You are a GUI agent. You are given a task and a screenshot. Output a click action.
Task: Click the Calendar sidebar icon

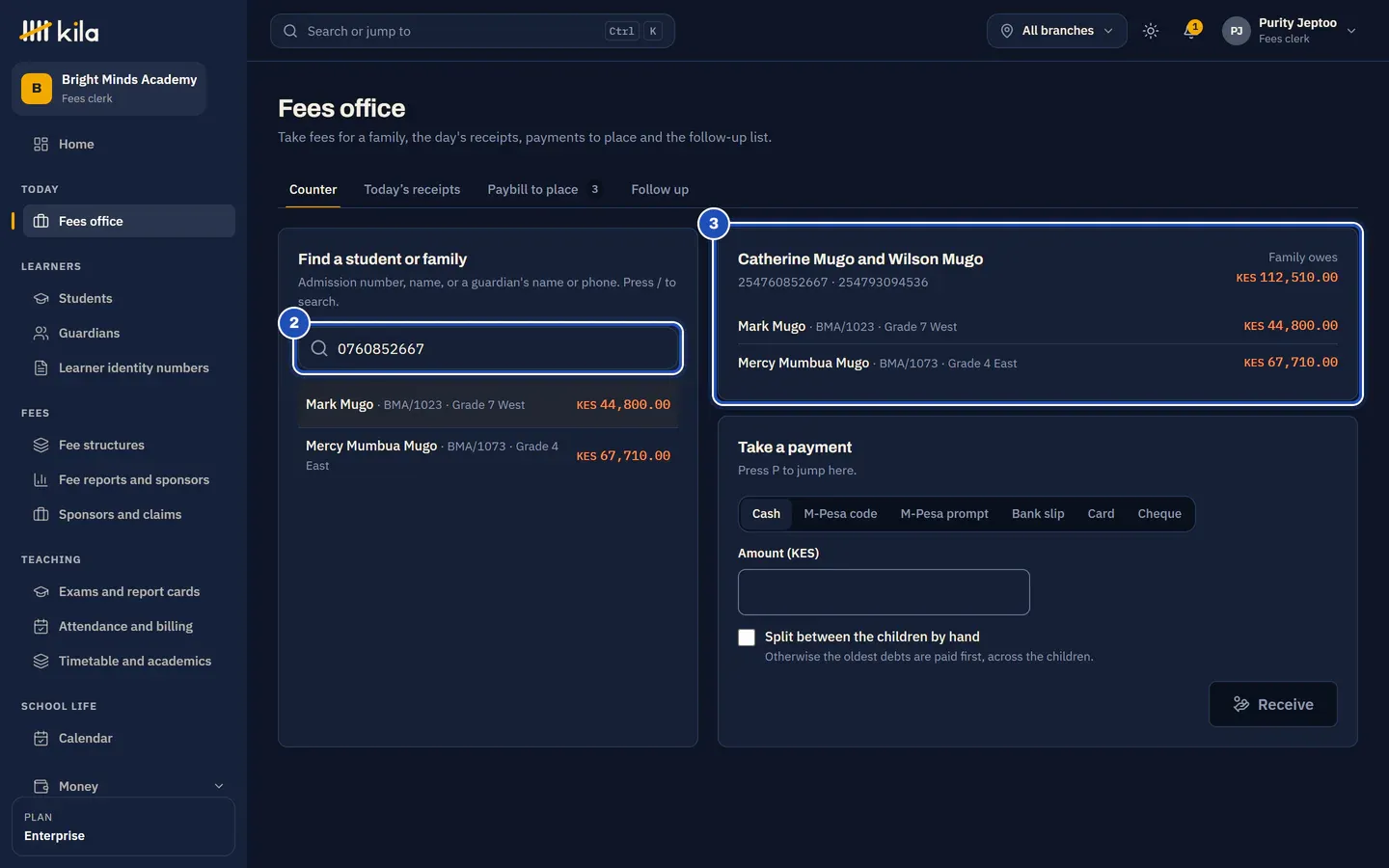(41, 738)
